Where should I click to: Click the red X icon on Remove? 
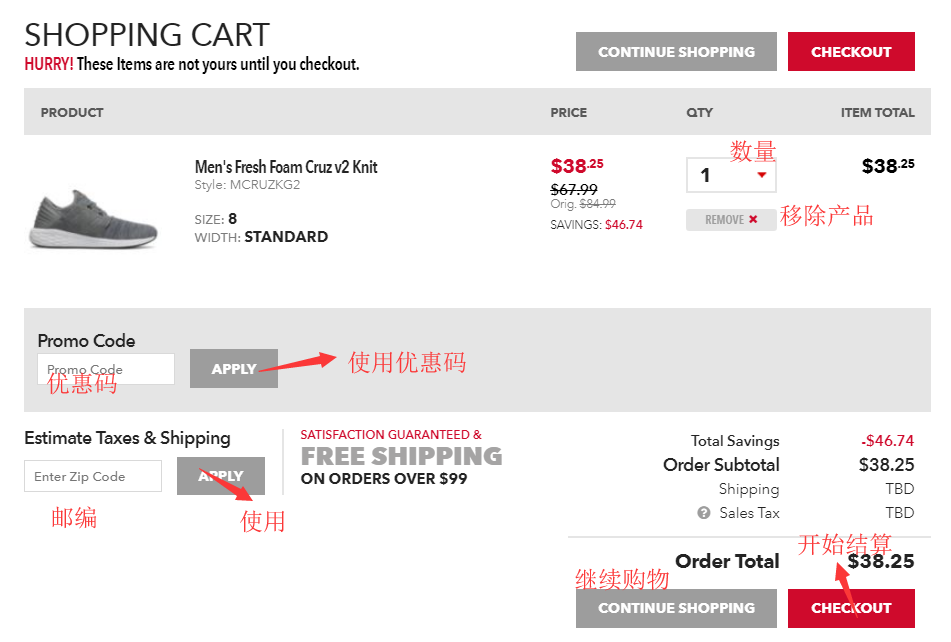(x=753, y=220)
